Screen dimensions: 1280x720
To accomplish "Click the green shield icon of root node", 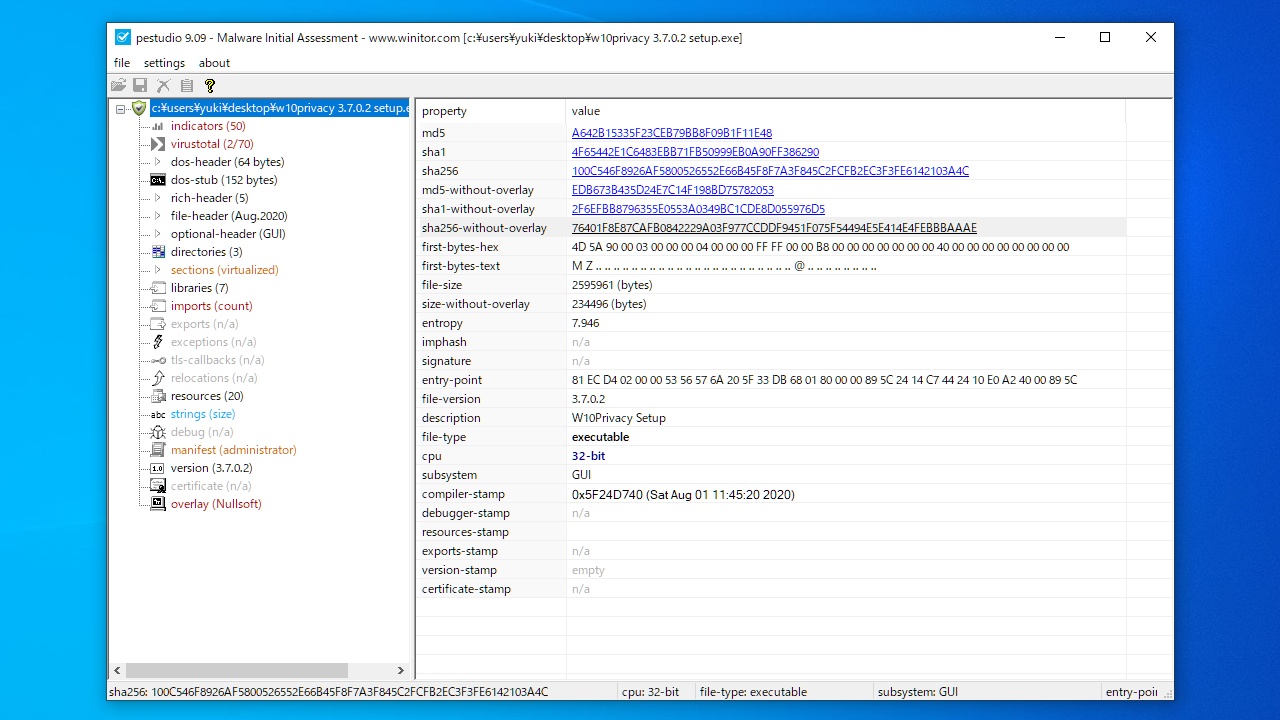I will [x=139, y=108].
